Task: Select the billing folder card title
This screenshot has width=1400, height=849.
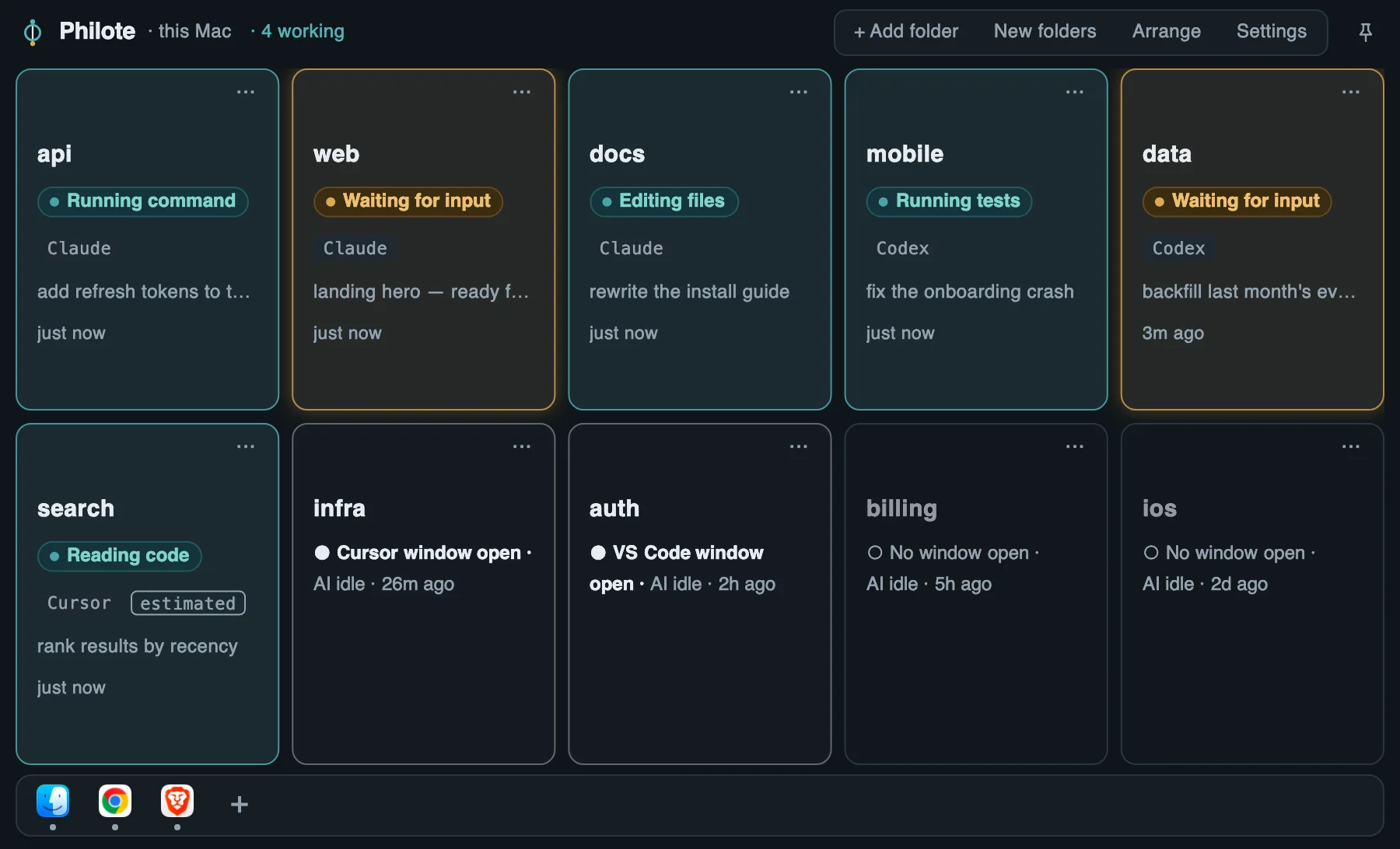Action: click(901, 508)
